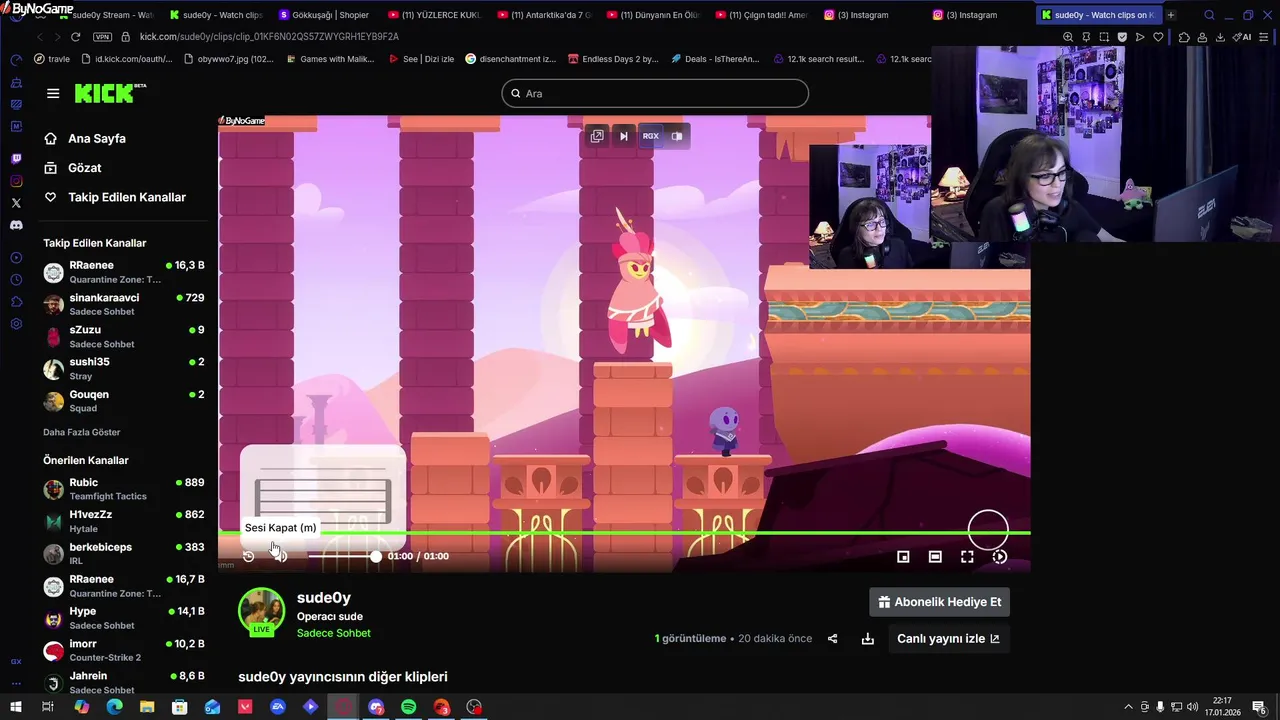This screenshot has height=720, width=1280.
Task: Click the Kick logo
Action: (110, 93)
